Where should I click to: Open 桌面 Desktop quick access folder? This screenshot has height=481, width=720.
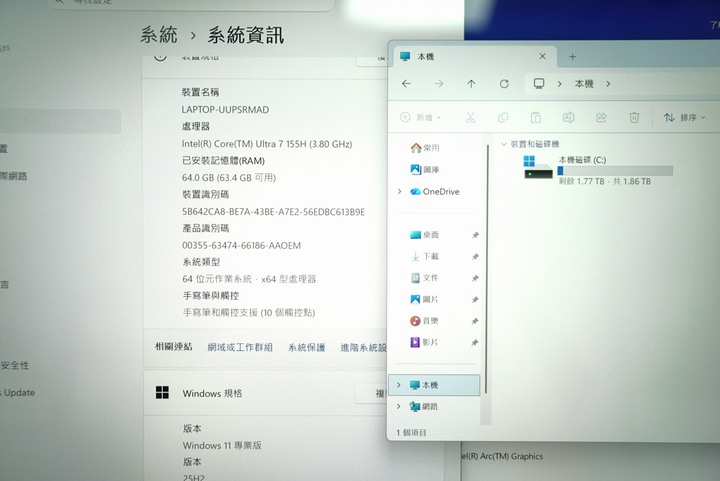pos(424,235)
